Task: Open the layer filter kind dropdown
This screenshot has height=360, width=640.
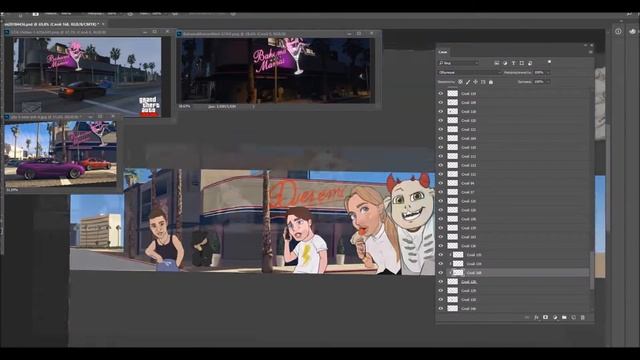Action: [459, 63]
